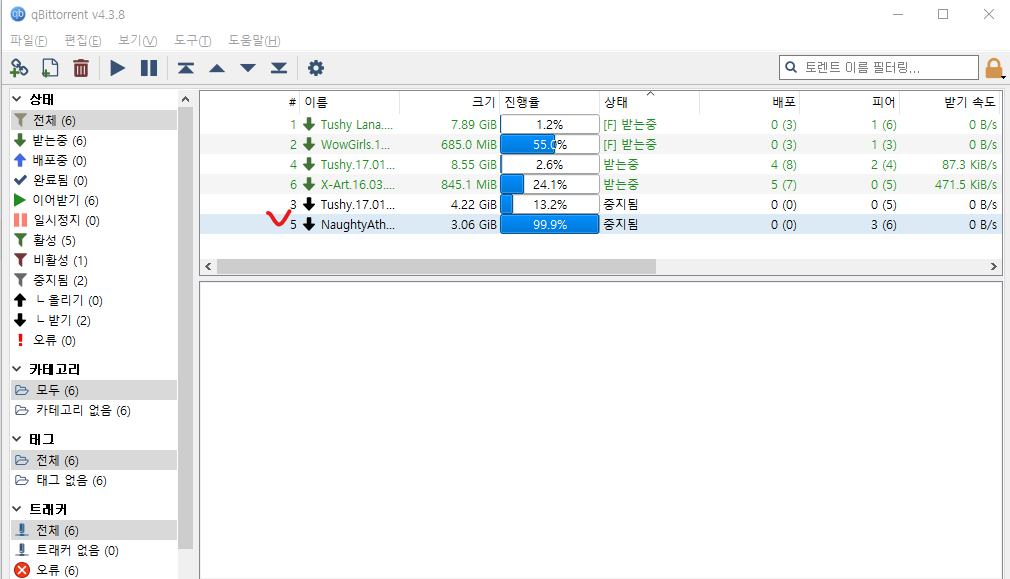Move torrent up in queue

(216, 68)
